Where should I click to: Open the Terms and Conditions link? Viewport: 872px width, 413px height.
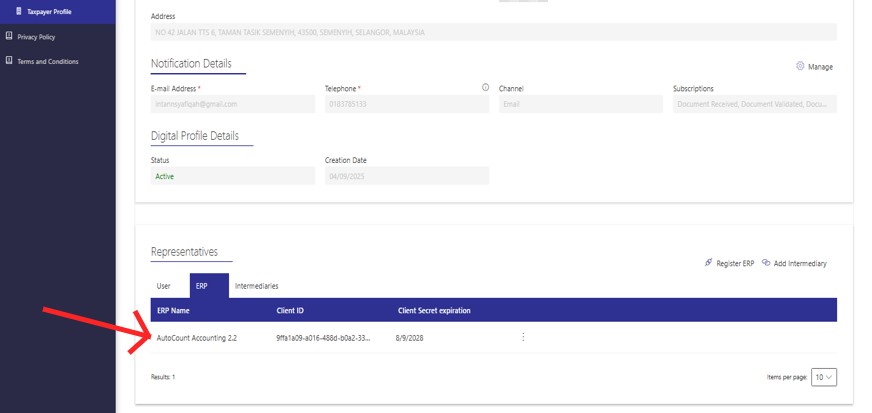(x=48, y=61)
